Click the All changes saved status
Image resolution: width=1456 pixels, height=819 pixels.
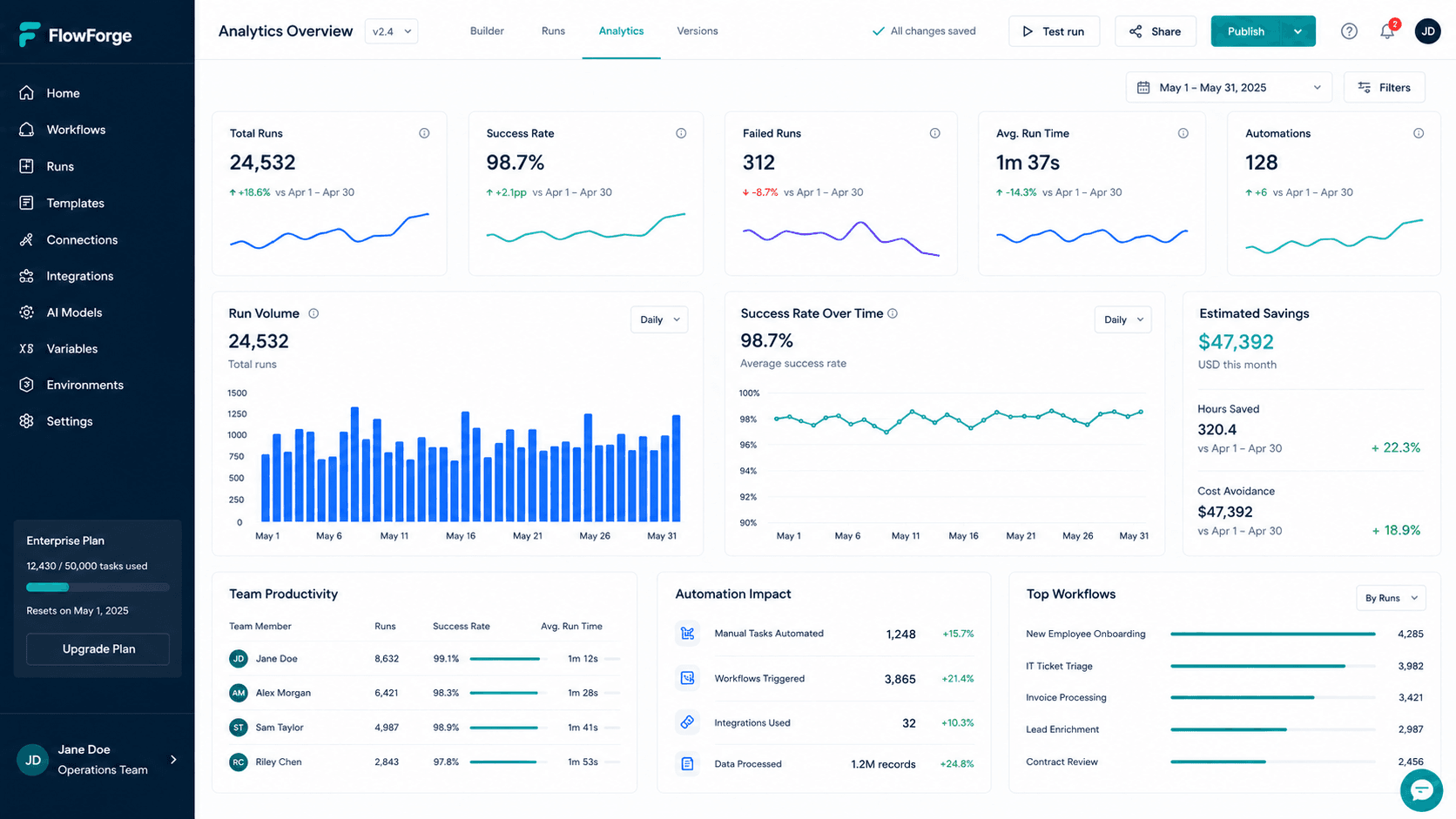[924, 31]
